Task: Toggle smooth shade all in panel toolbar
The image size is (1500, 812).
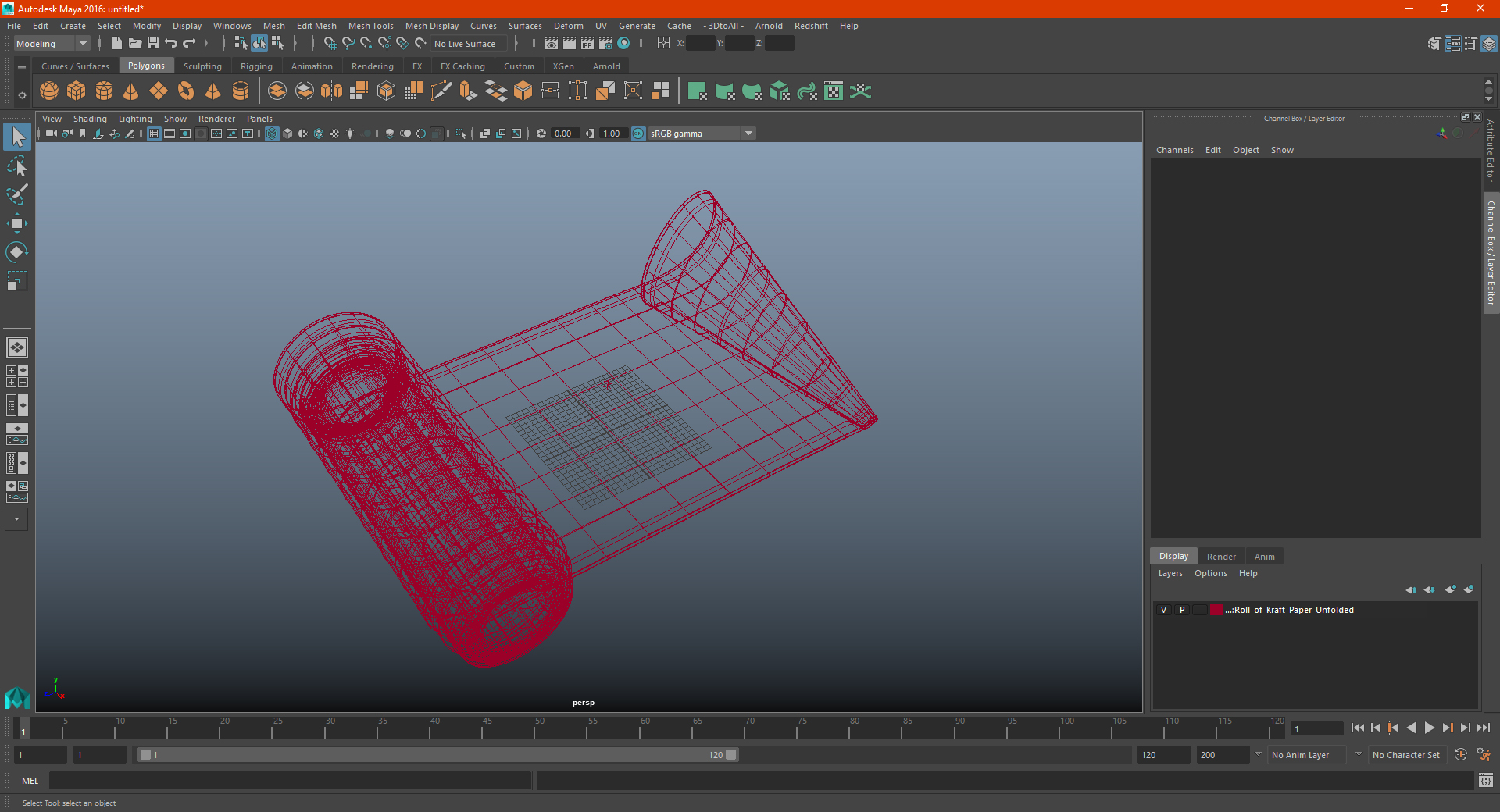Action: click(x=287, y=134)
